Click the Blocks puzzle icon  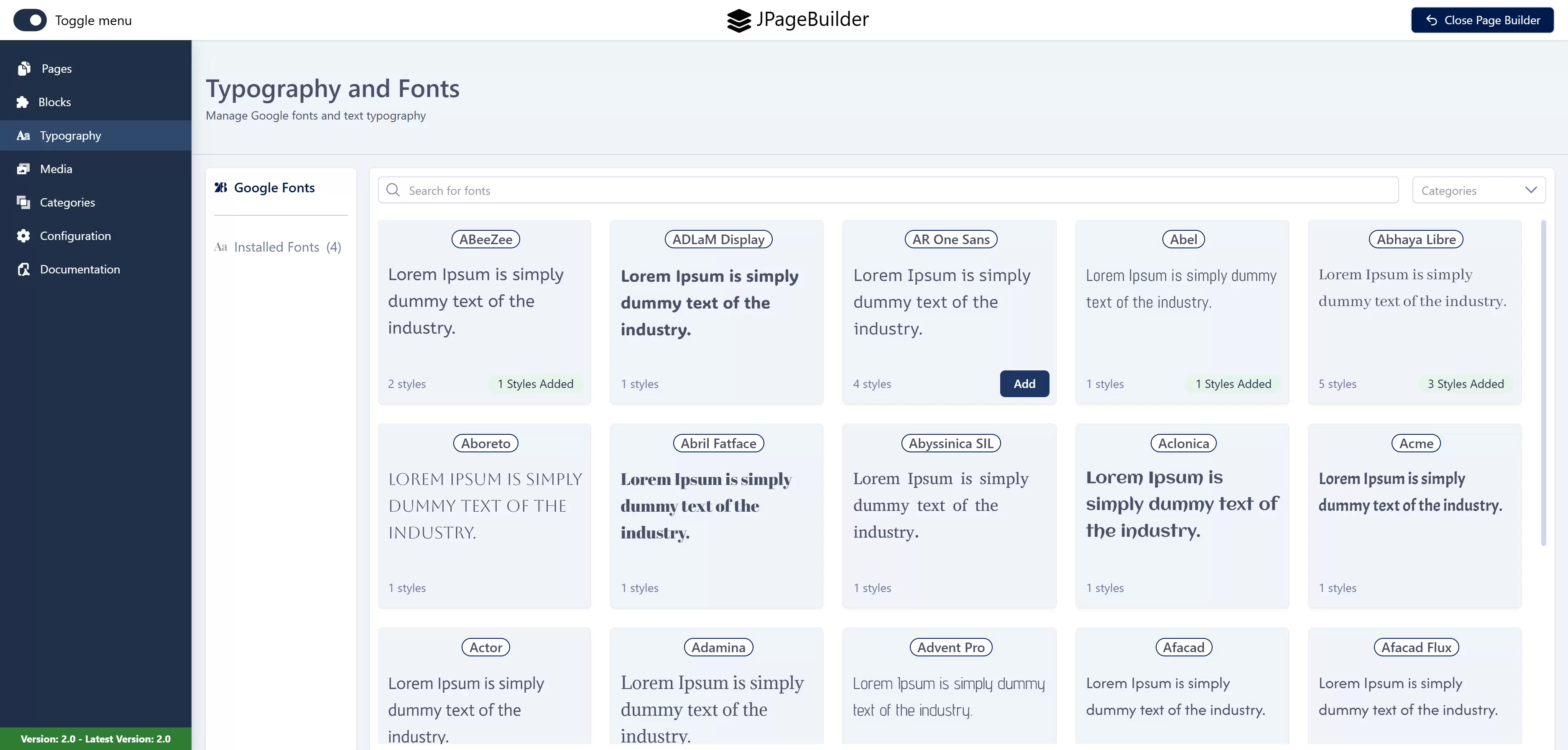tap(23, 102)
